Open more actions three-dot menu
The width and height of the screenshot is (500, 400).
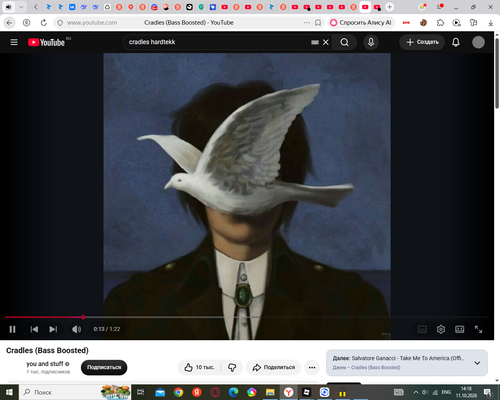tap(312, 367)
